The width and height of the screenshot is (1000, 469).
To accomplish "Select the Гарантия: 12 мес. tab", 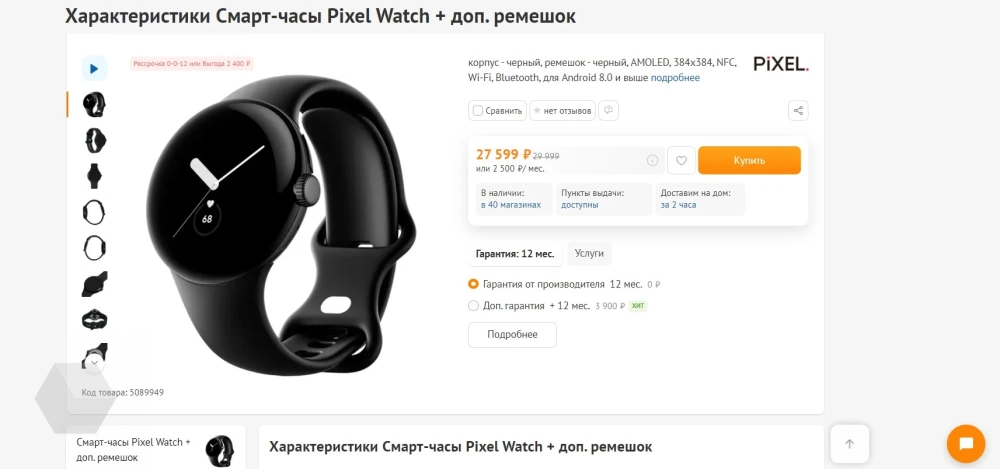I will click(515, 253).
